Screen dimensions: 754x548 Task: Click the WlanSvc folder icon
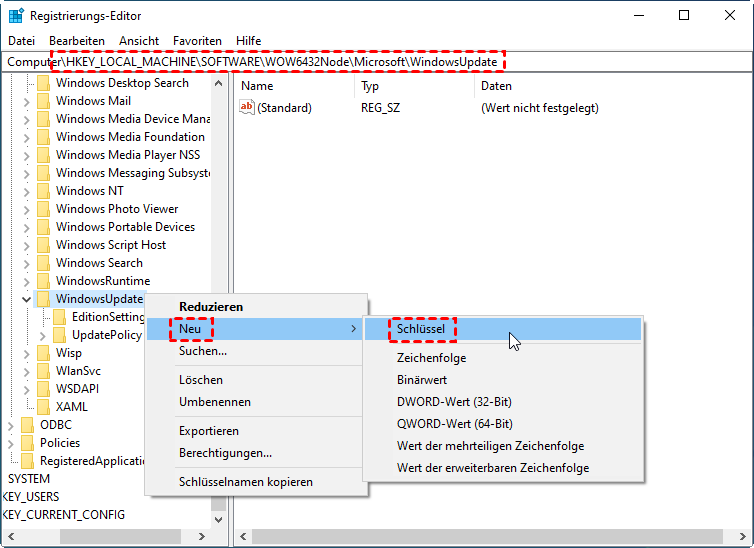[x=44, y=371]
